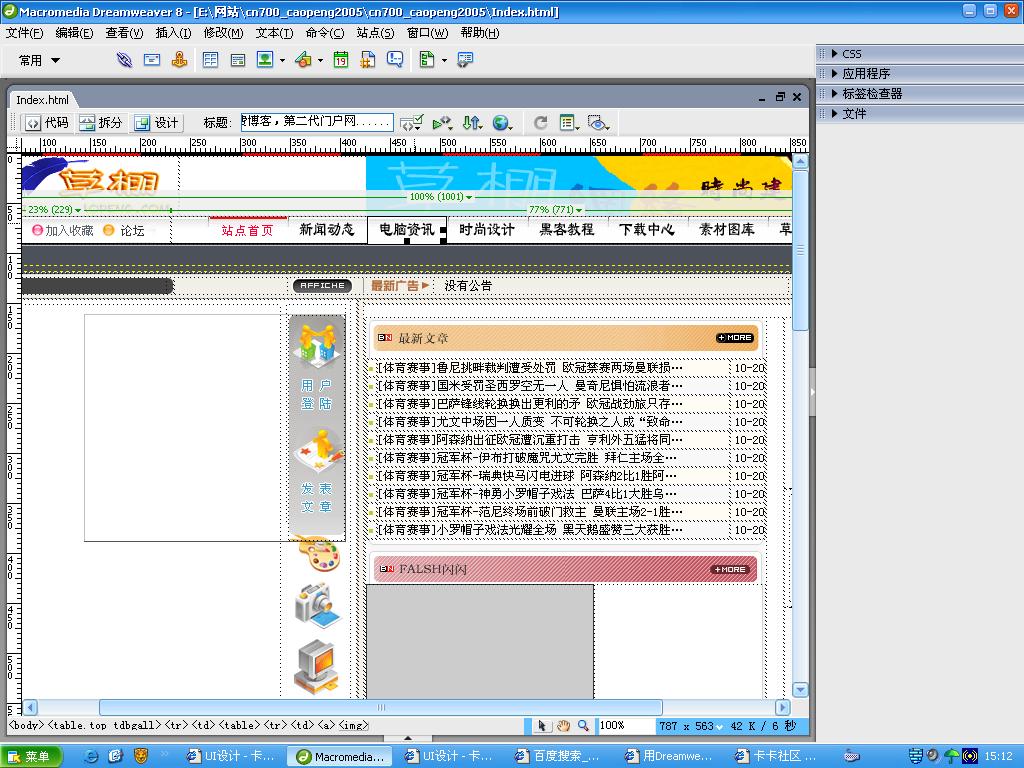
Task: Click the 黑客教程 navigation image
Action: (566, 229)
